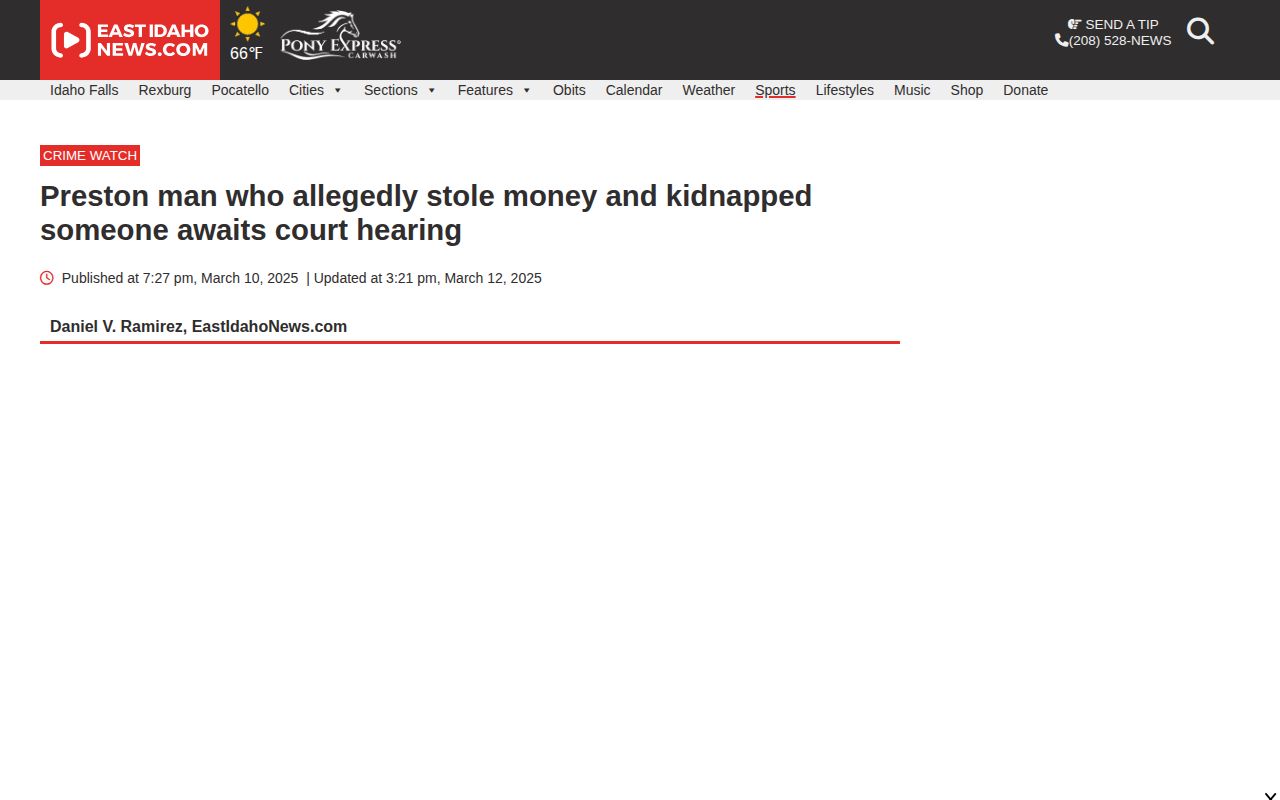Go to the Sports section
Screen dimensions: 1280x800
click(x=775, y=90)
